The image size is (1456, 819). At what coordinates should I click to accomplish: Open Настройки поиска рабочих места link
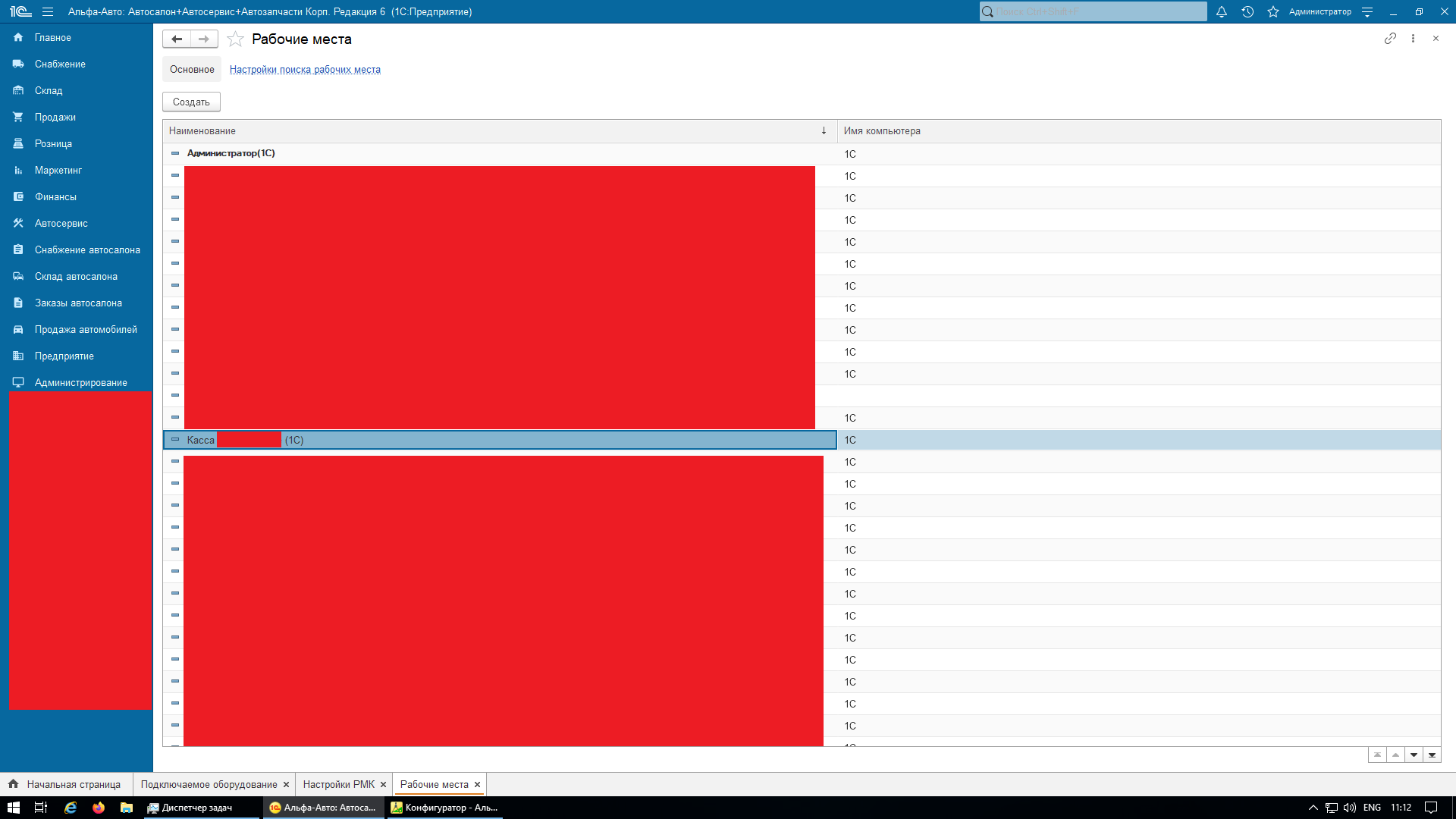305,69
